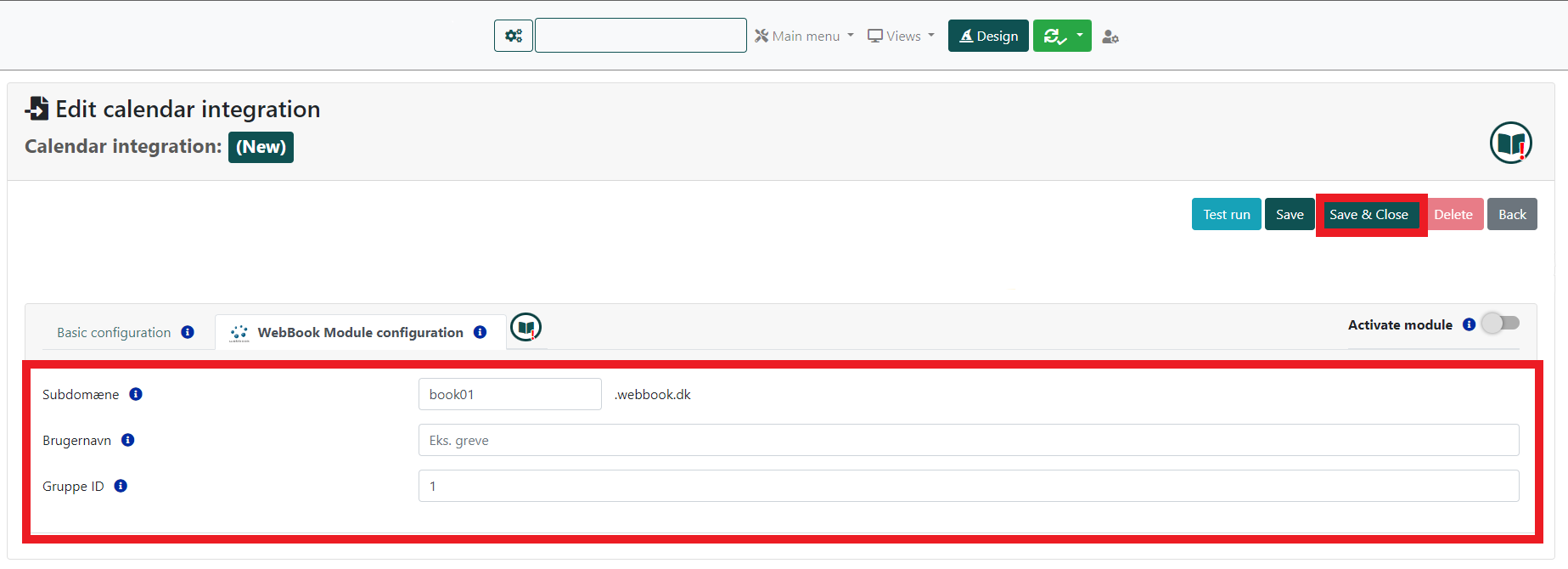Click info icon next to Basic configuration
This screenshot has height=569, width=1568.
[x=188, y=332]
